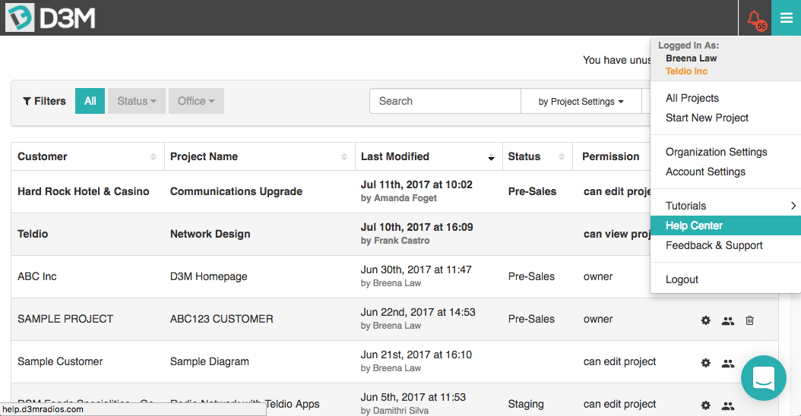Open Organization Settings
This screenshot has width=801, height=416.
716,152
